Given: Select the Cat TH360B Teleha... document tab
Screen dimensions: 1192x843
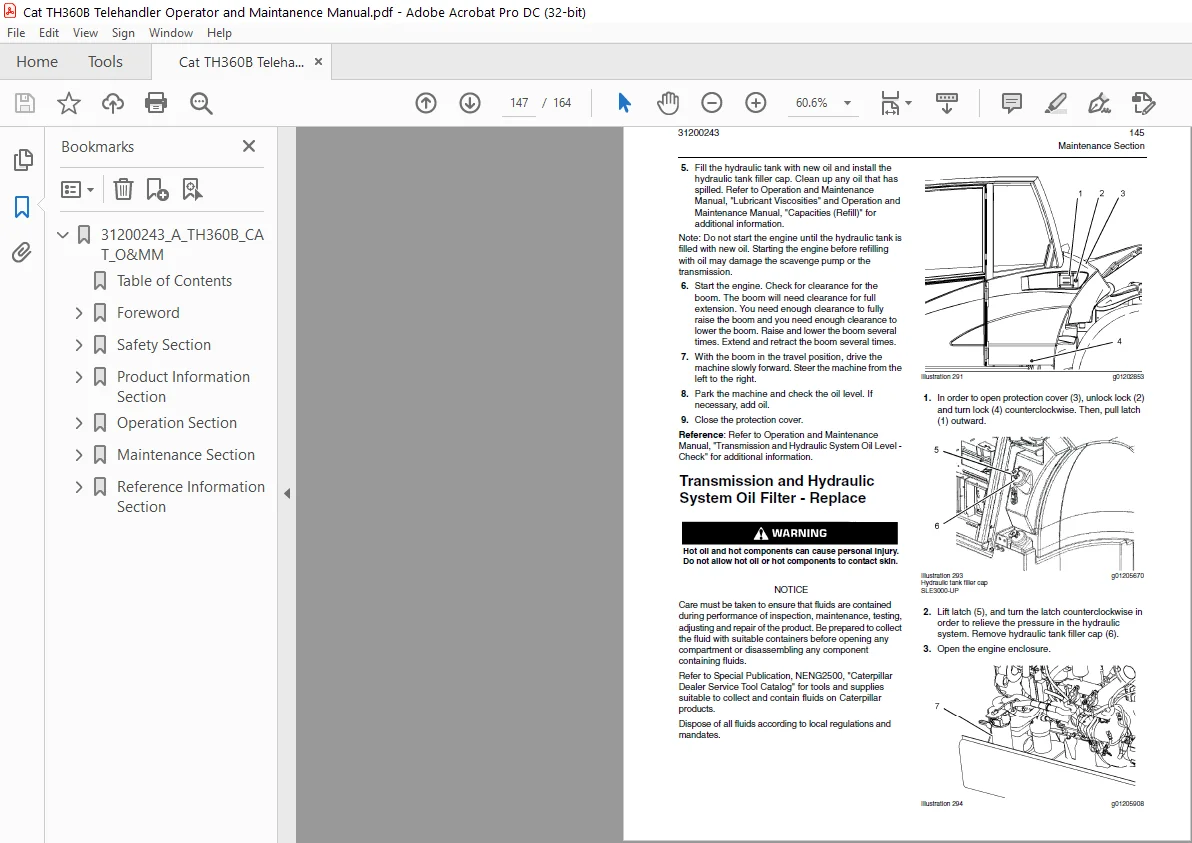Looking at the screenshot, I should [241, 62].
